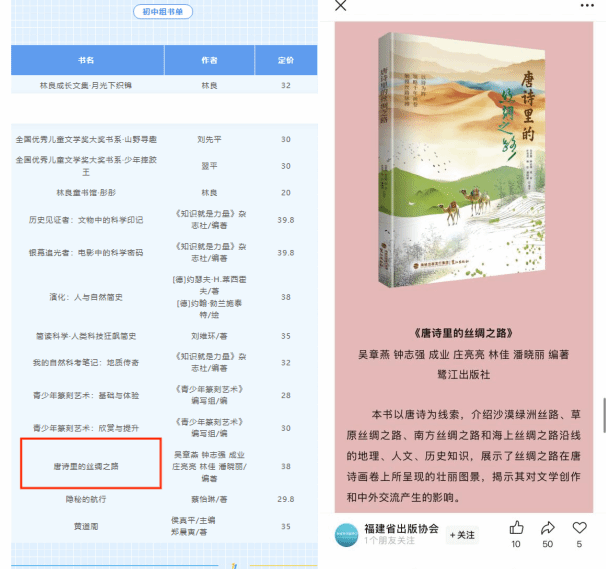Open the 福建省出版协会 account avatar
Image resolution: width=606 pixels, height=569 pixels.
346,533
